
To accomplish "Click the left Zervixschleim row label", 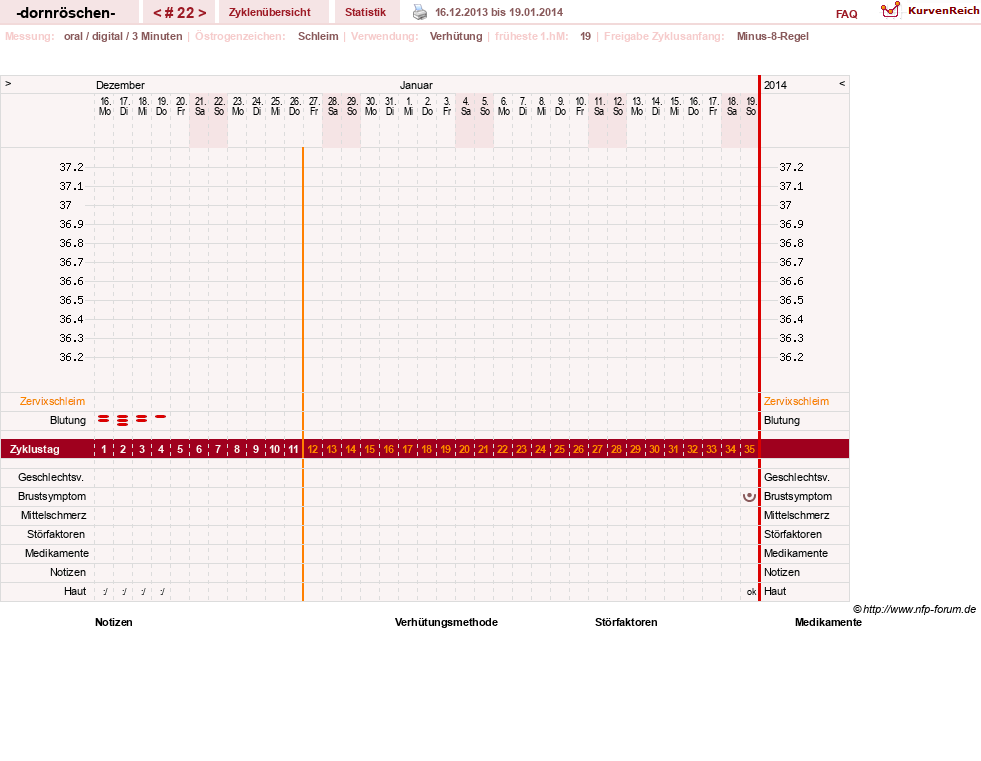I will [x=52, y=402].
